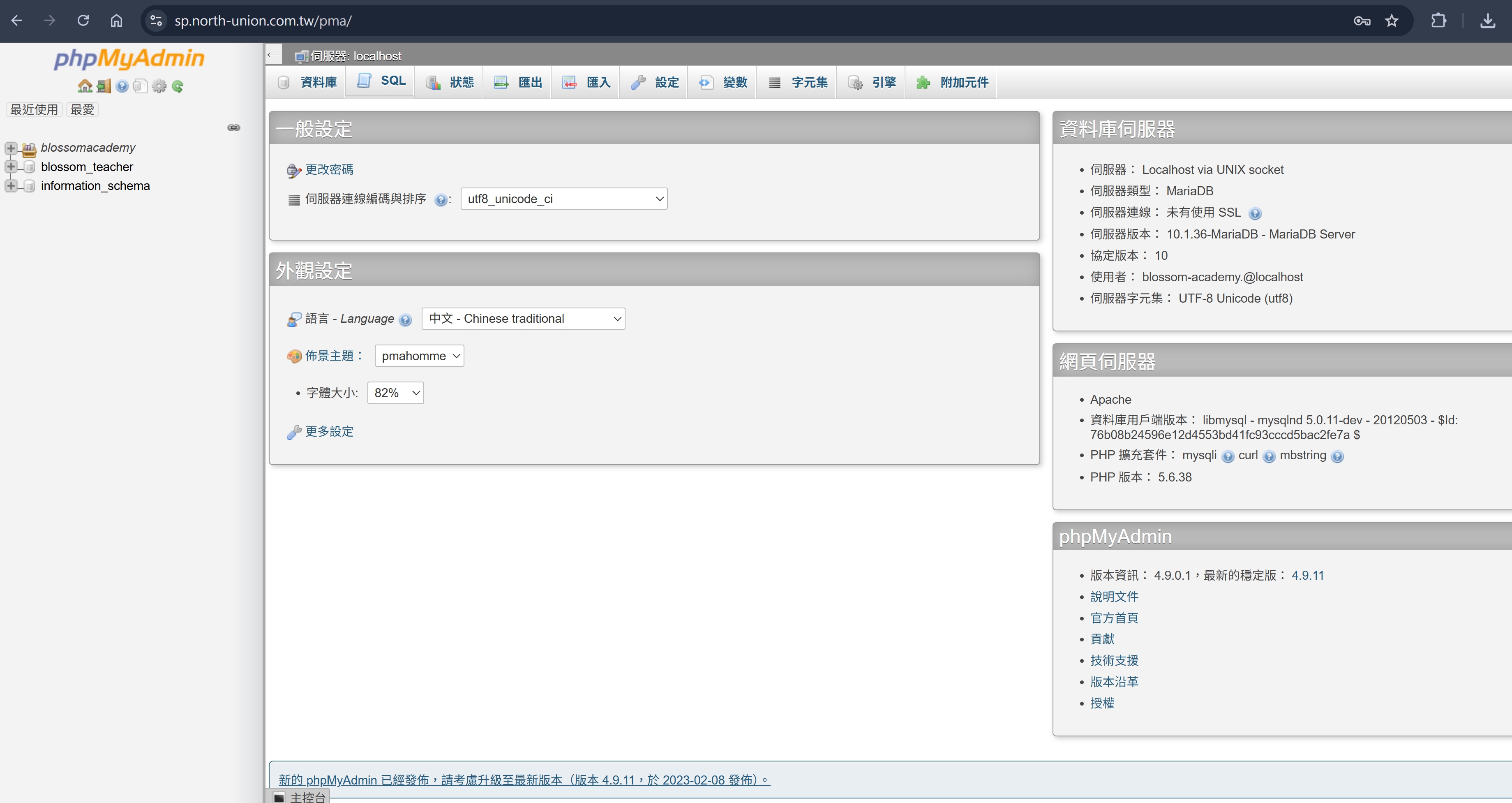This screenshot has width=1512, height=803.
Task: Open the 版本沿革 link
Action: (x=1113, y=682)
